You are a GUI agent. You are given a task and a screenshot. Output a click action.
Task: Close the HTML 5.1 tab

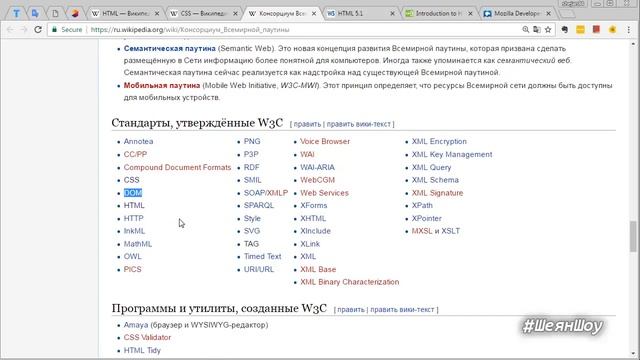(x=392, y=13)
